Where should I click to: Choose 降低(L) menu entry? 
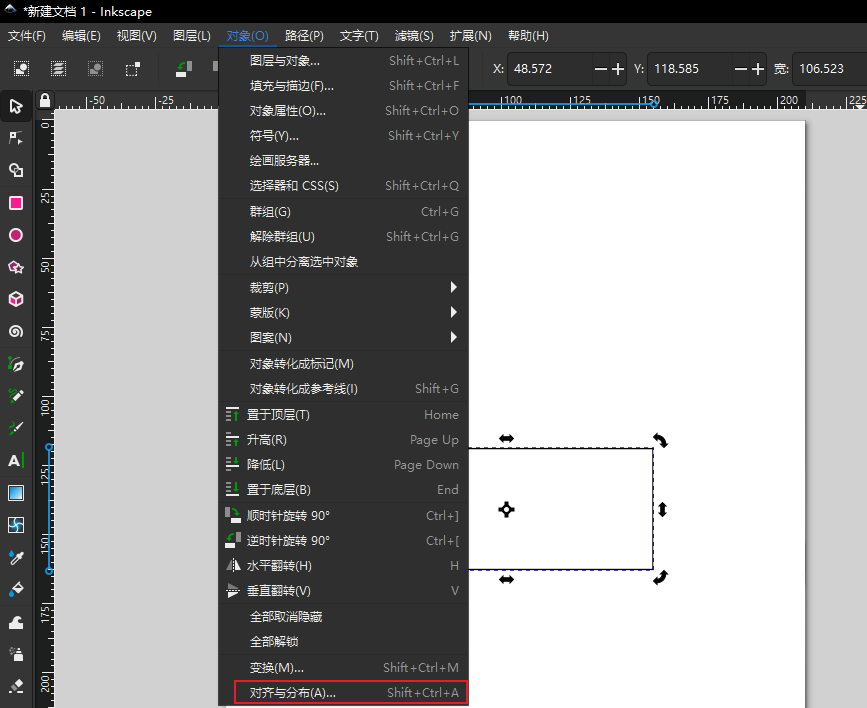coord(343,465)
